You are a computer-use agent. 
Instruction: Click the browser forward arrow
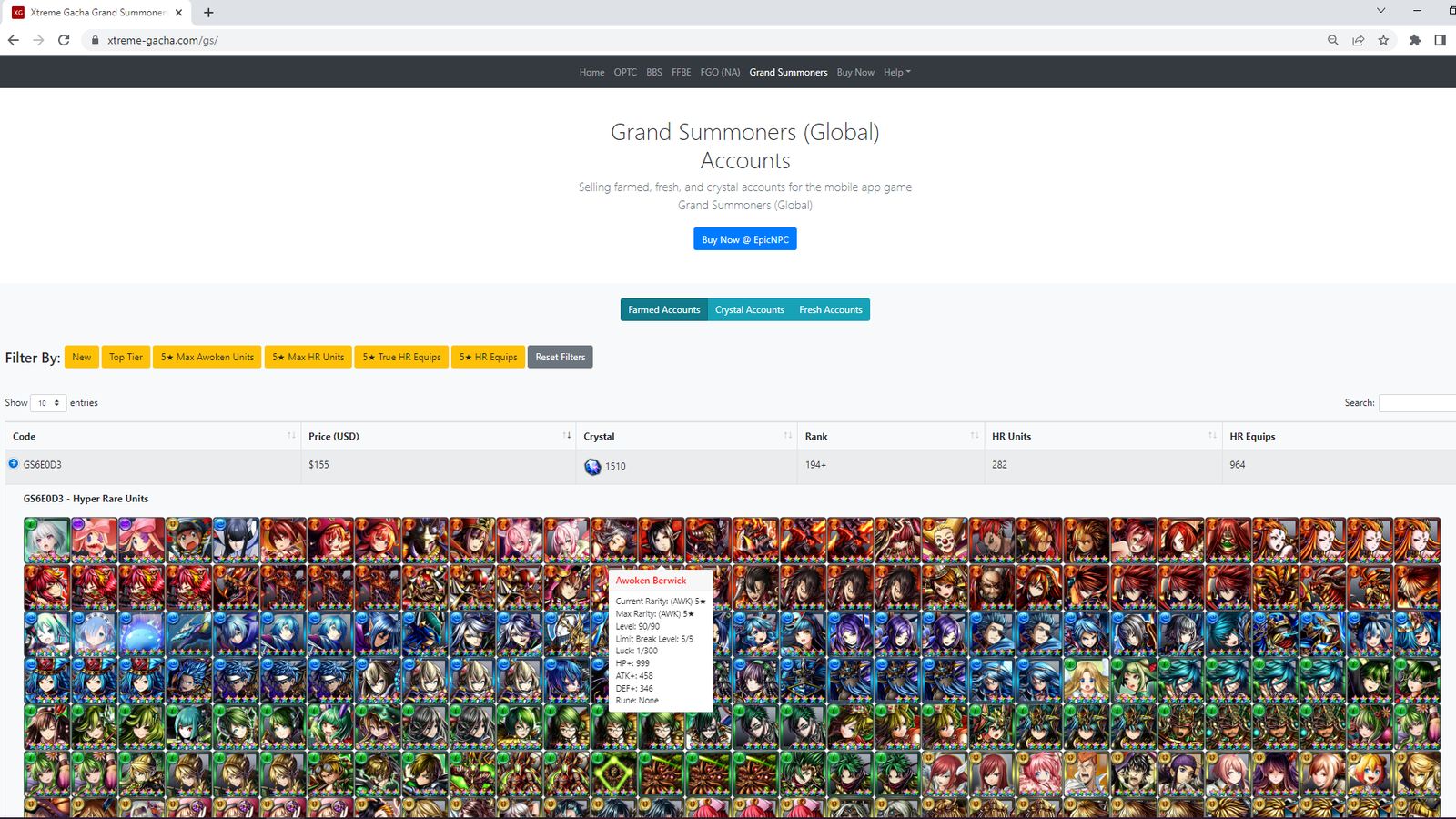pos(38,40)
